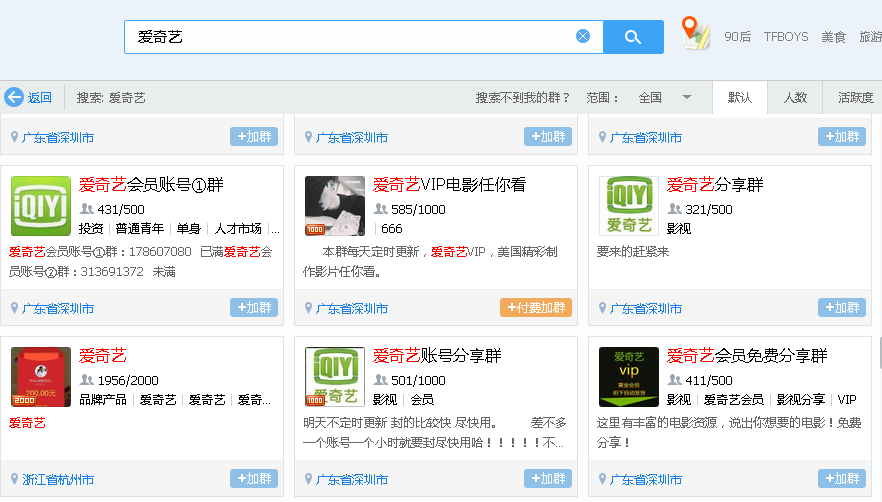Join the 1956/2000 爱奇艺 group via +加群

254,479
